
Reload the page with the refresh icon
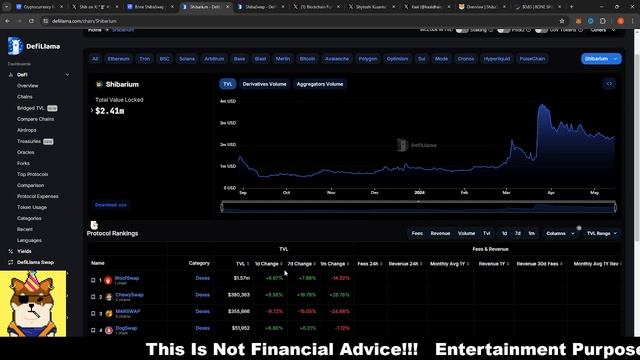point(31,21)
